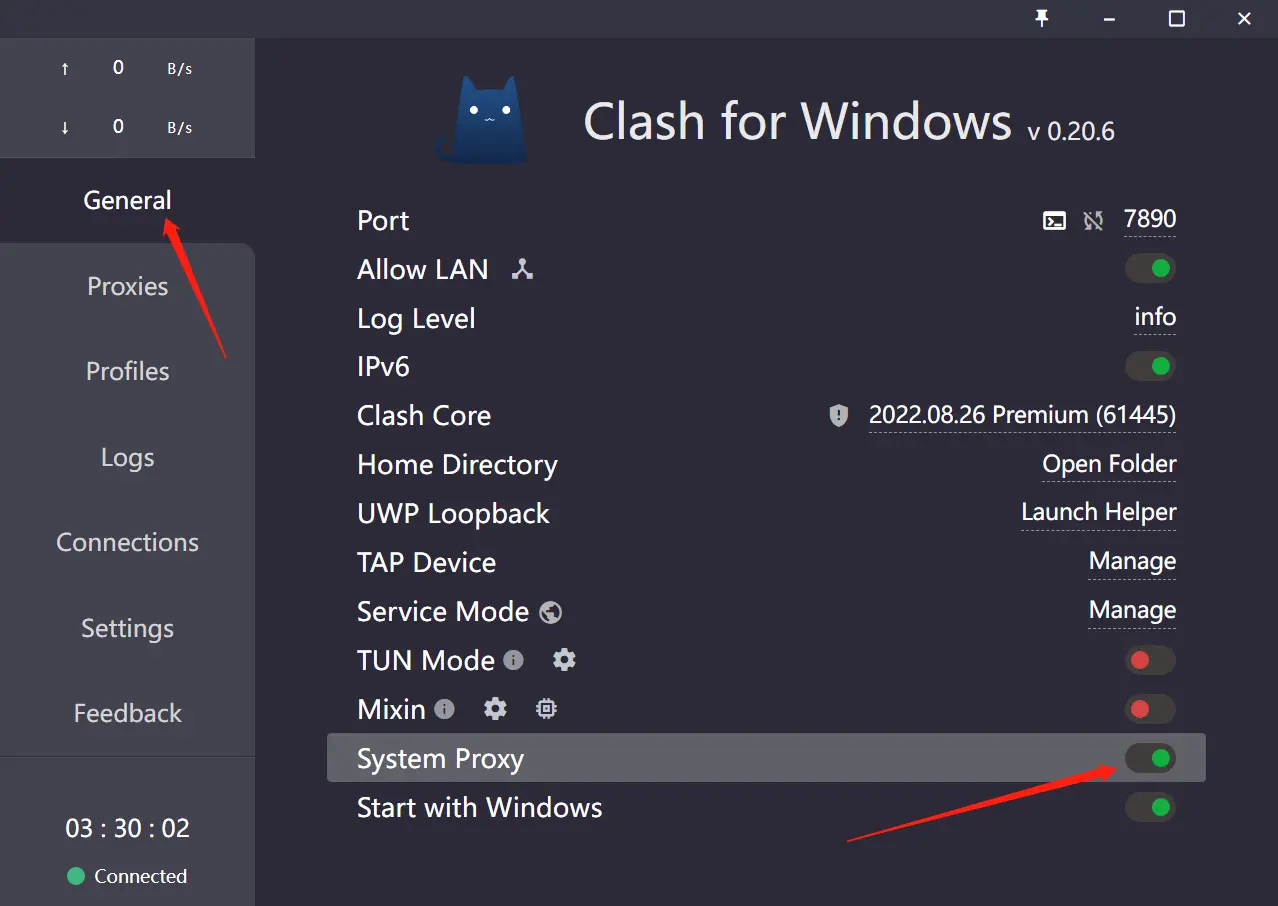Image resolution: width=1278 pixels, height=906 pixels.
Task: Change the Log Level info value
Action: click(x=1154, y=318)
